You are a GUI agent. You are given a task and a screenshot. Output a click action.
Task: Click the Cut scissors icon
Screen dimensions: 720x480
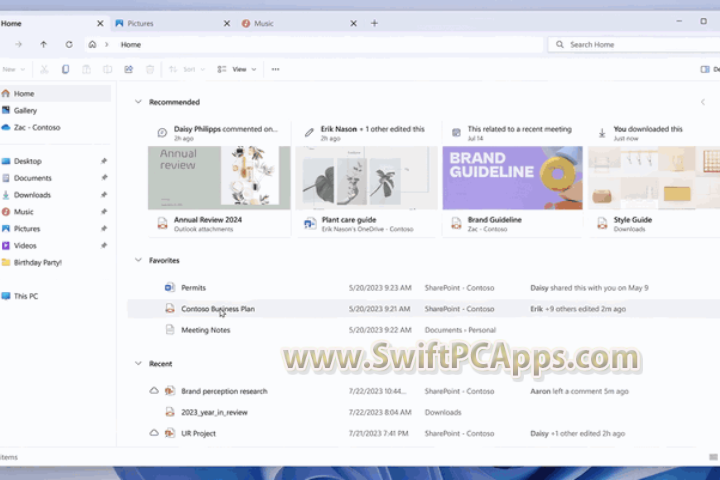point(44,69)
